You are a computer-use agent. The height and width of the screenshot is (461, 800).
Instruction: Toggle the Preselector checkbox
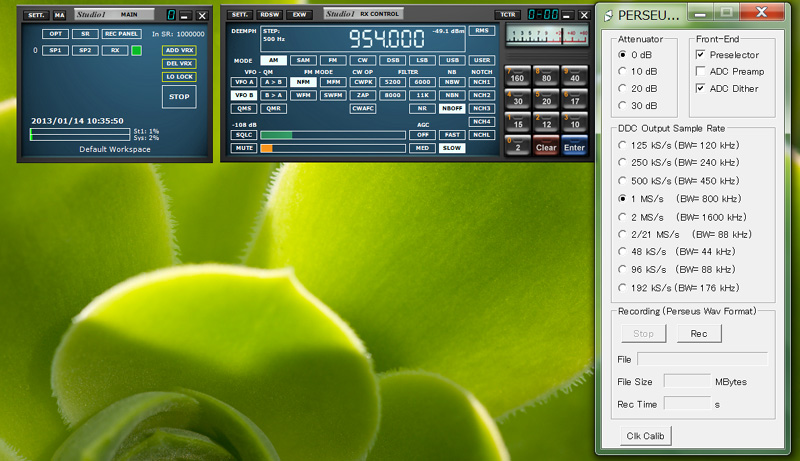point(701,54)
